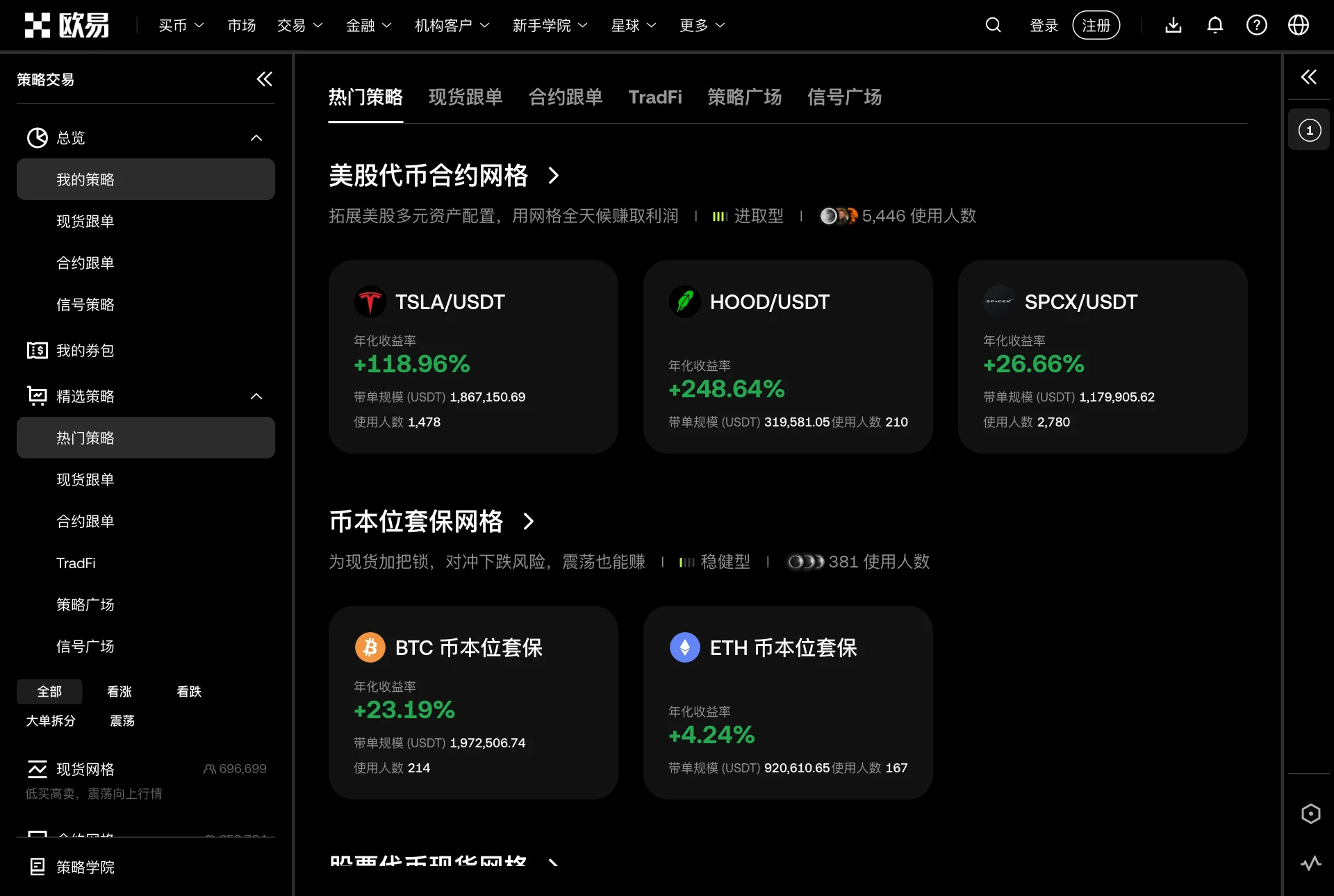The width and height of the screenshot is (1334, 896).
Task: Open 币本位套保网格 arrow link
Action: (529, 522)
